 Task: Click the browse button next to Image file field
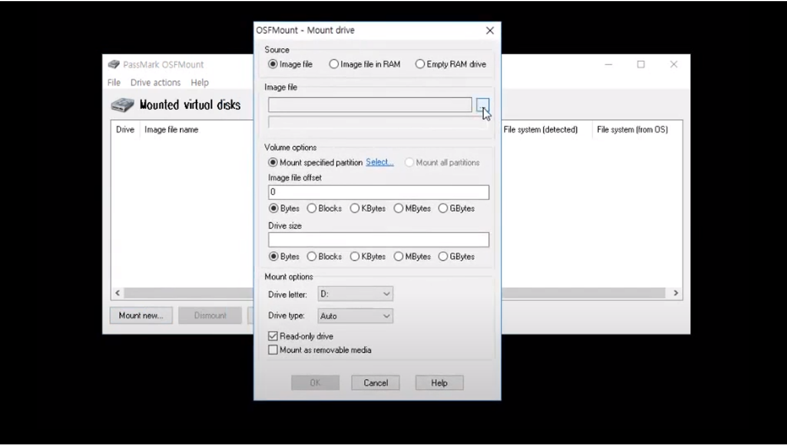pos(483,105)
